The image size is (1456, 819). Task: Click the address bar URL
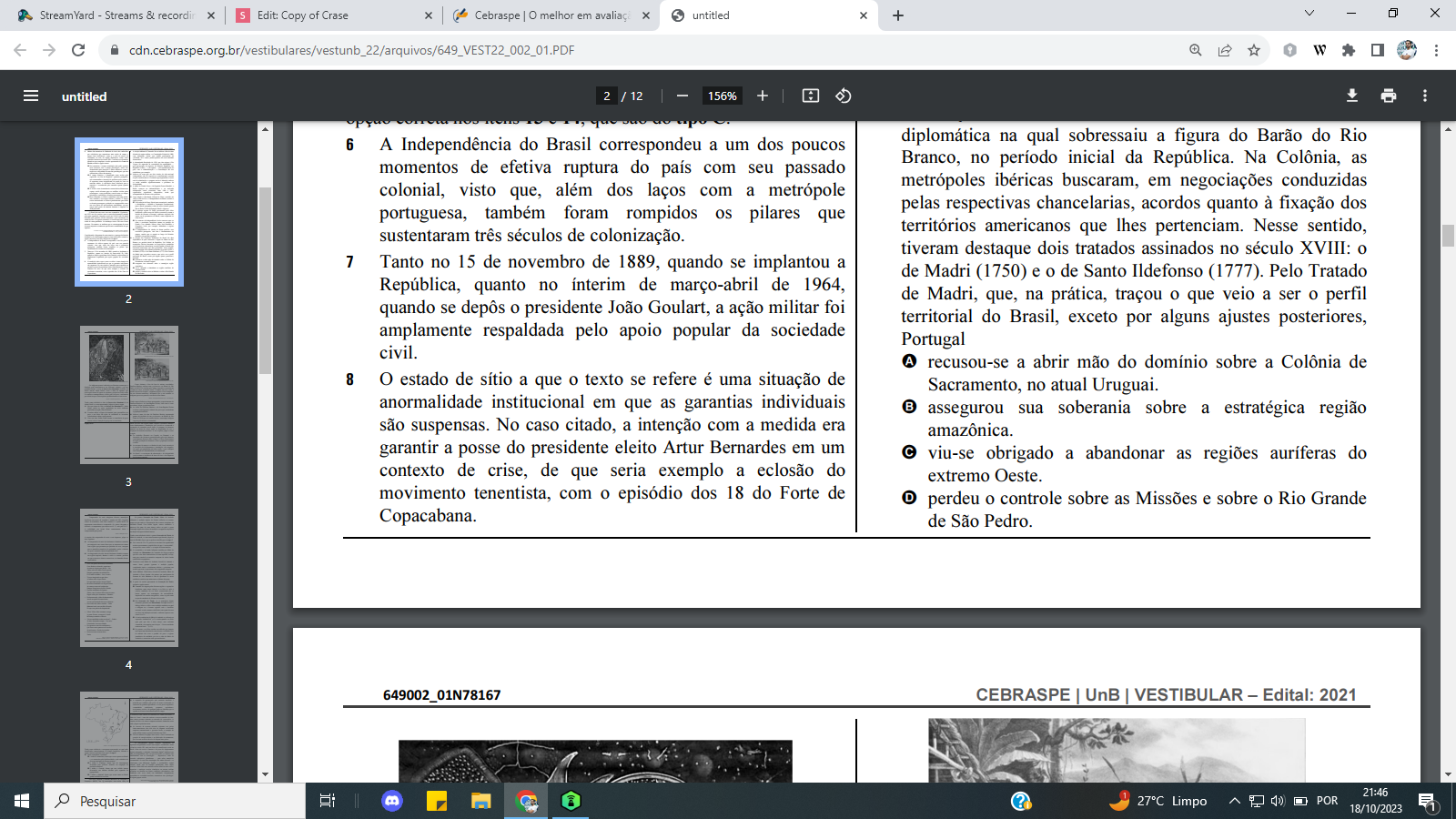[351, 50]
